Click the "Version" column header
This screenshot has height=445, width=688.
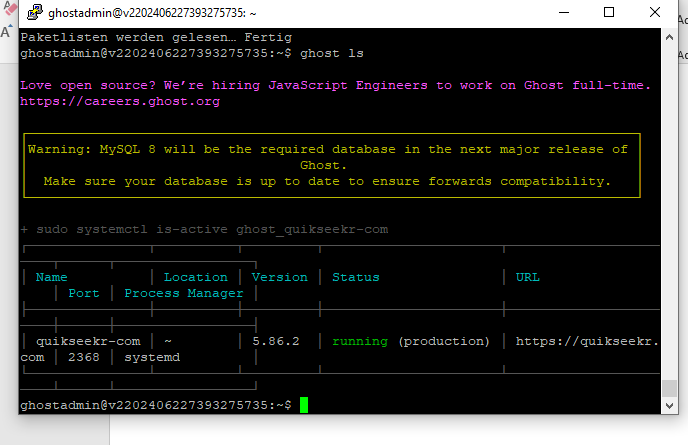coord(280,277)
